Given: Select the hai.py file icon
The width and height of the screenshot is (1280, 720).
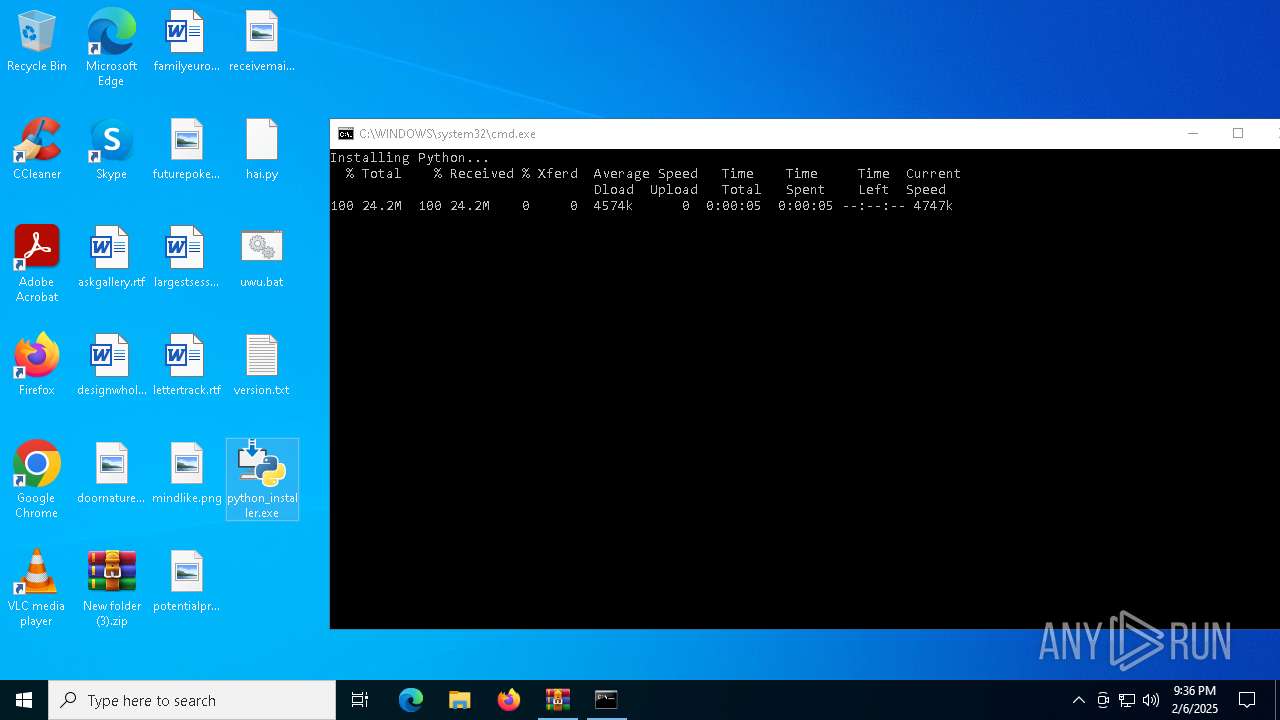Looking at the screenshot, I should point(261,149).
